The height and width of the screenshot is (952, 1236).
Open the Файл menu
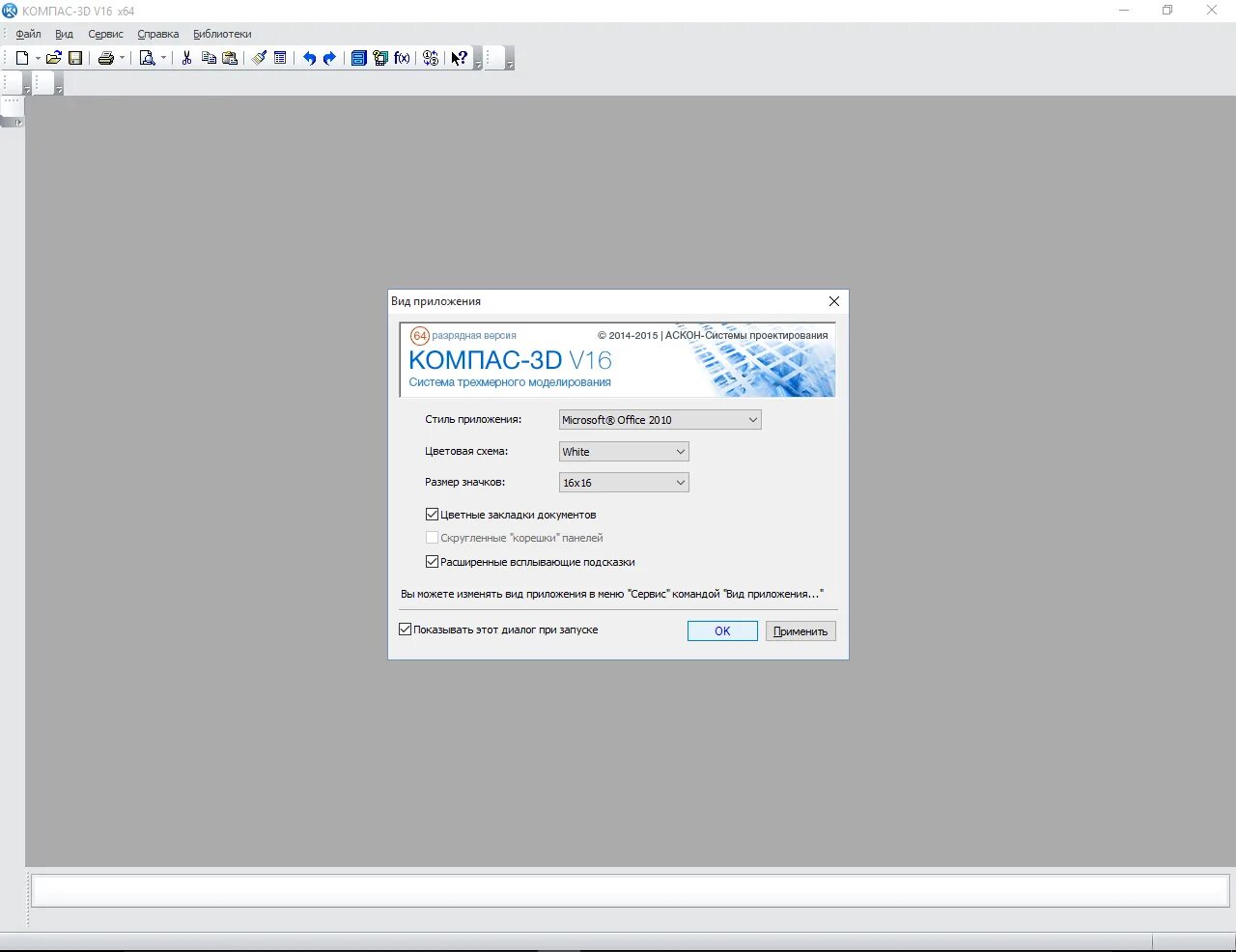point(28,34)
